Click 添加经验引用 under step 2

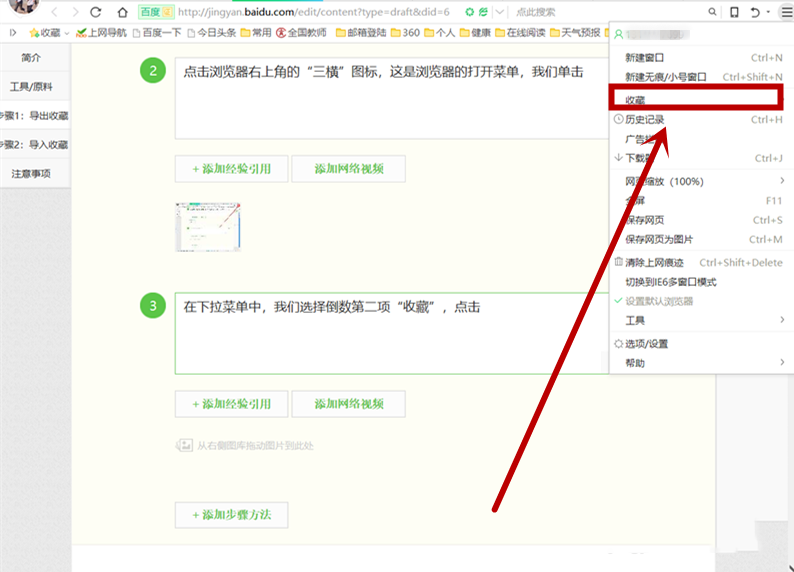(x=231, y=169)
